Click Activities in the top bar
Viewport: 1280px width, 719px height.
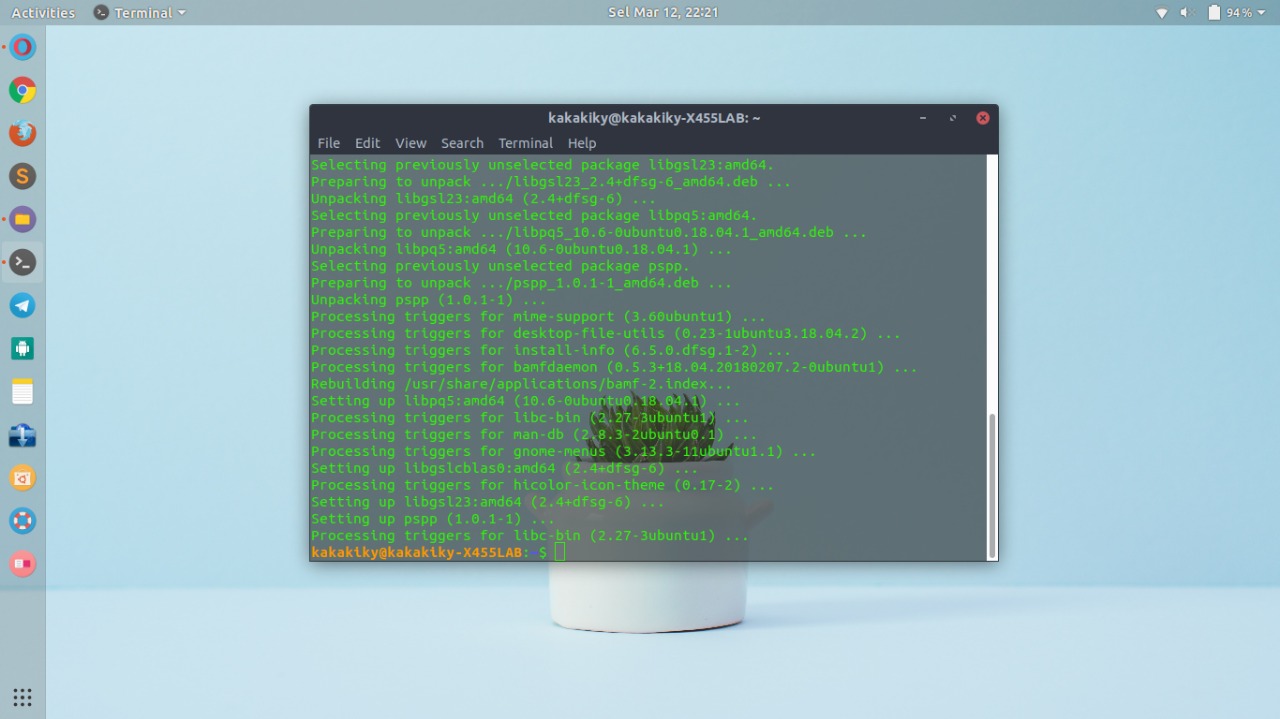(x=42, y=12)
